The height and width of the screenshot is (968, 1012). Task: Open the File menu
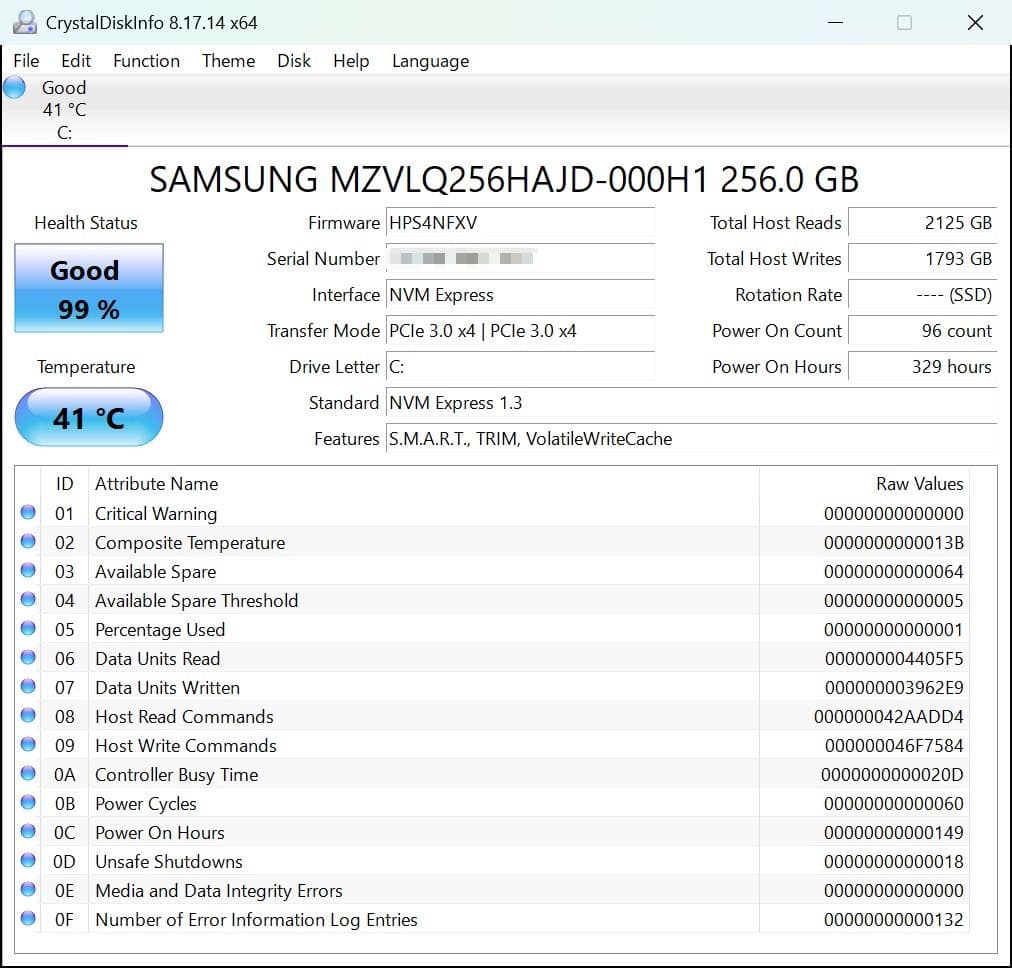click(25, 61)
